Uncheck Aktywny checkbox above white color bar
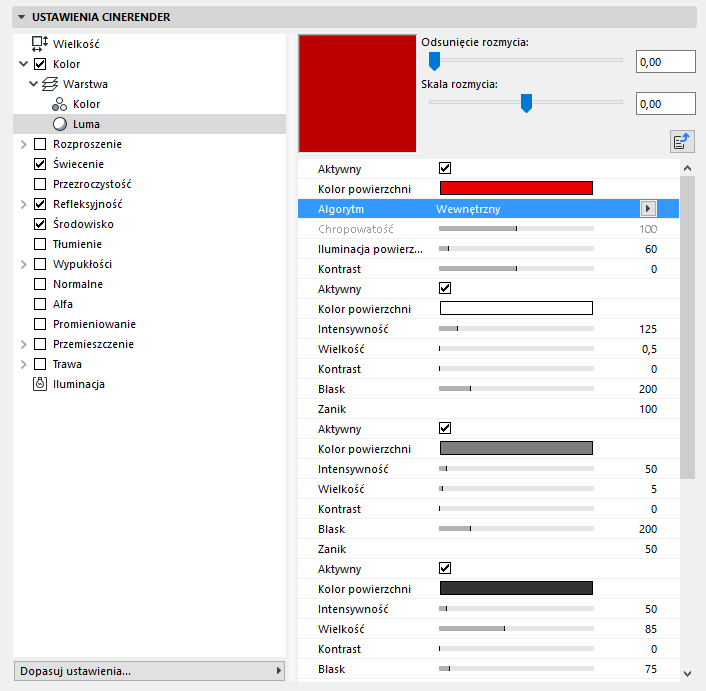Screen dimensions: 706x691 pyautogui.click(x=445, y=288)
